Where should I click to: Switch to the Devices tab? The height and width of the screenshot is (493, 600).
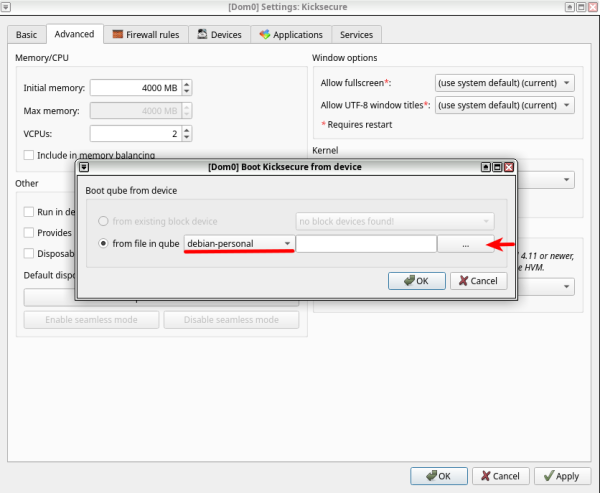tap(218, 34)
